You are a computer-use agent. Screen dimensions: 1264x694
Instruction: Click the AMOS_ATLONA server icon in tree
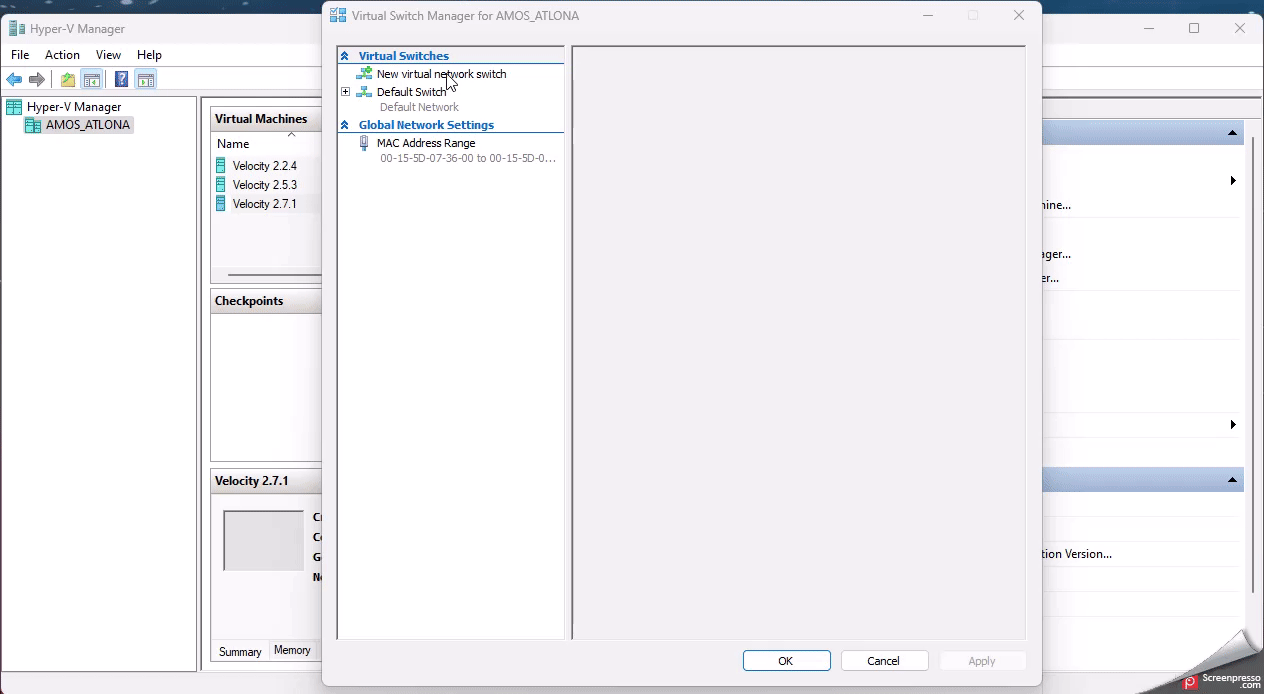click(33, 125)
